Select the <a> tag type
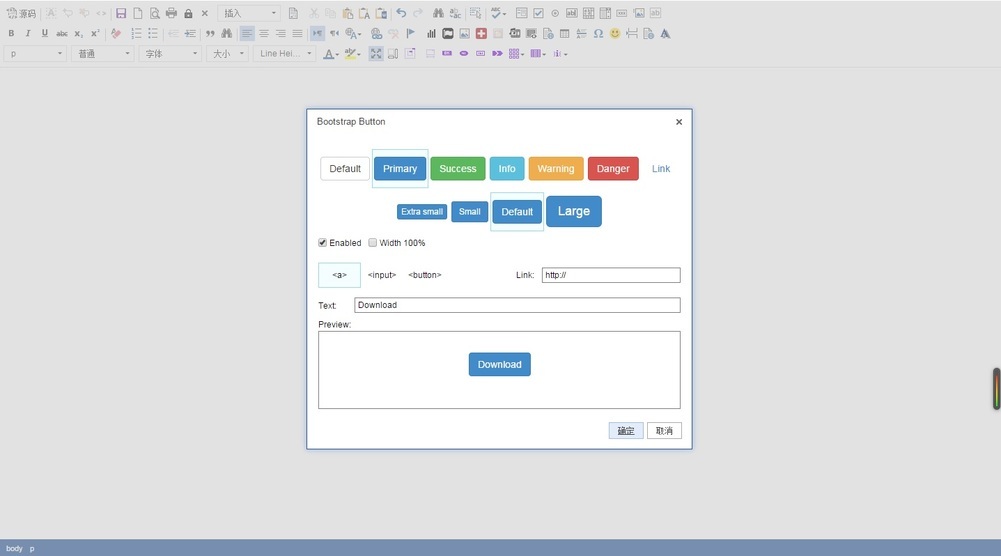1001x556 pixels. (x=340, y=275)
